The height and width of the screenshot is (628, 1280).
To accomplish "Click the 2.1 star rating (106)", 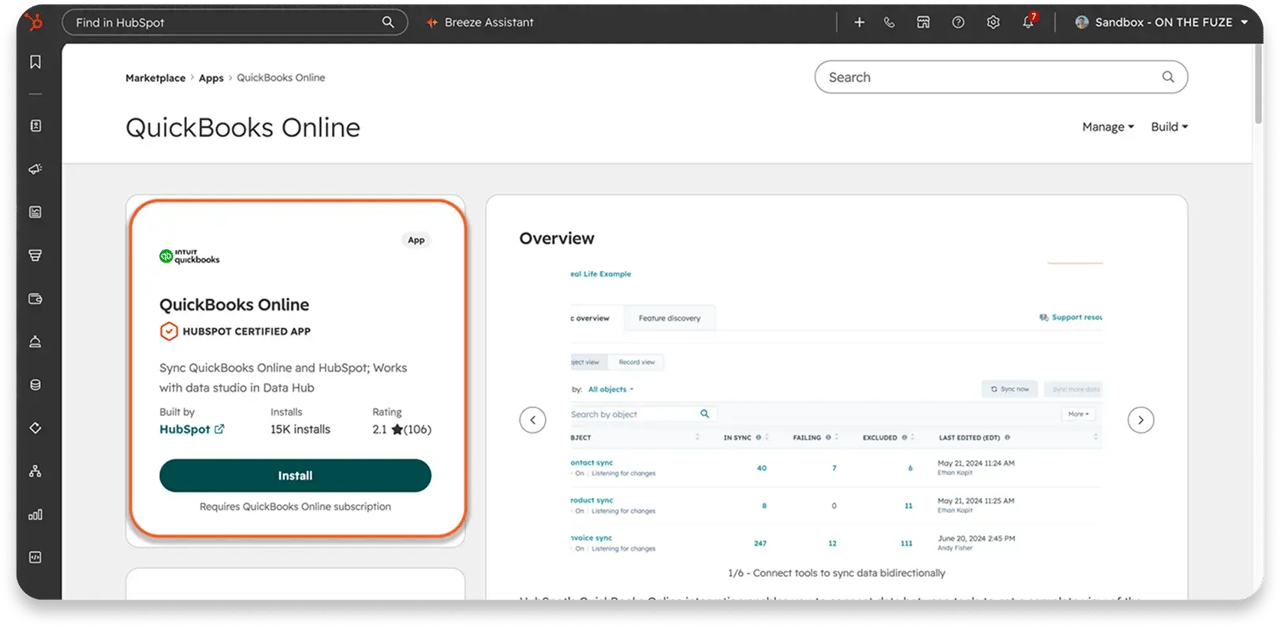I will point(402,429).
